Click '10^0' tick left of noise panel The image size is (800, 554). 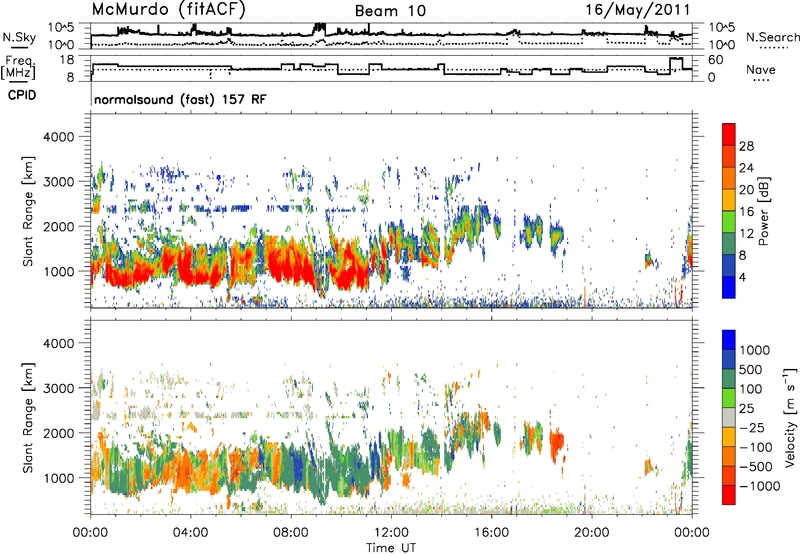[61, 45]
